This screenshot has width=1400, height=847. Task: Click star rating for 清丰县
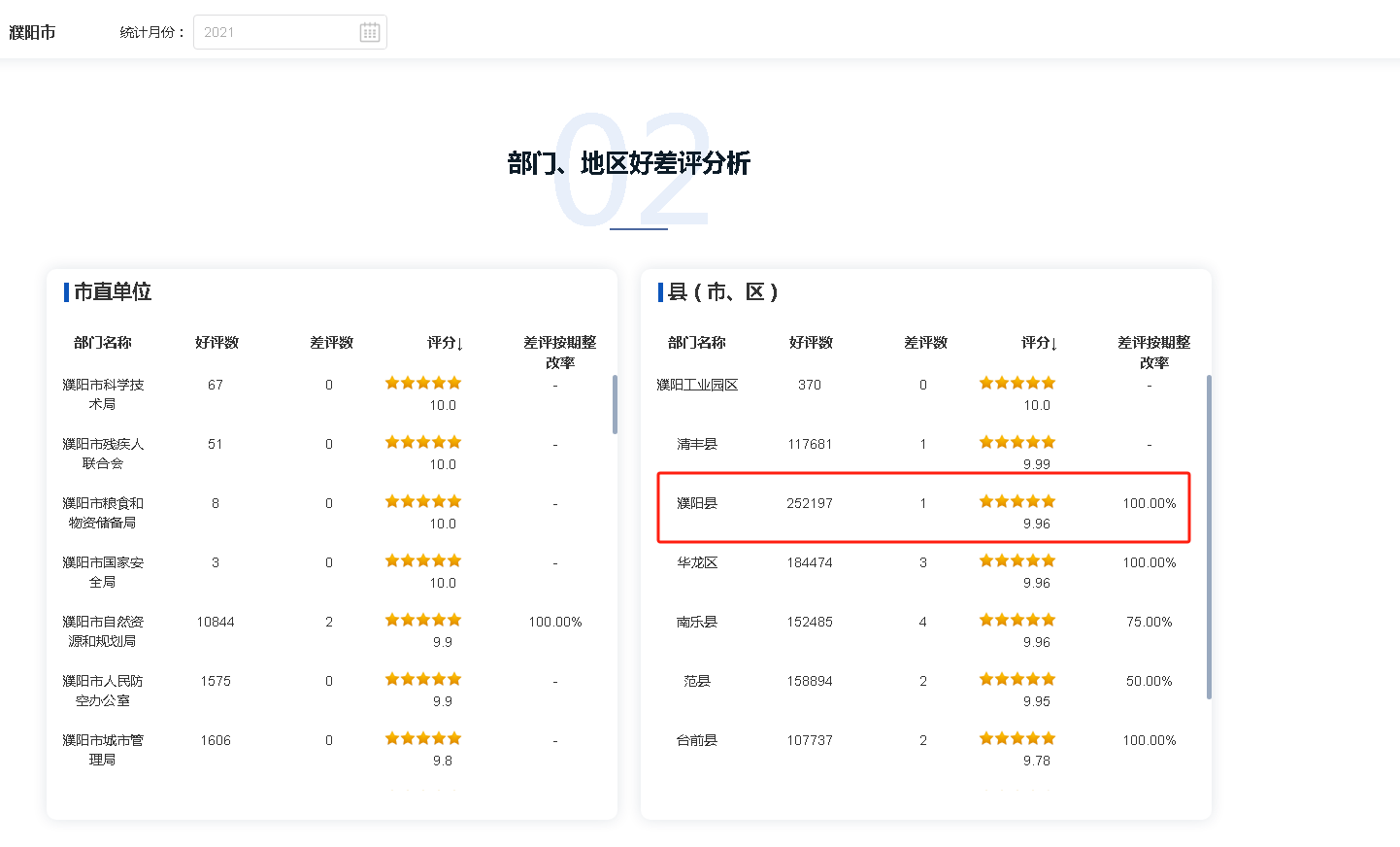(1017, 442)
